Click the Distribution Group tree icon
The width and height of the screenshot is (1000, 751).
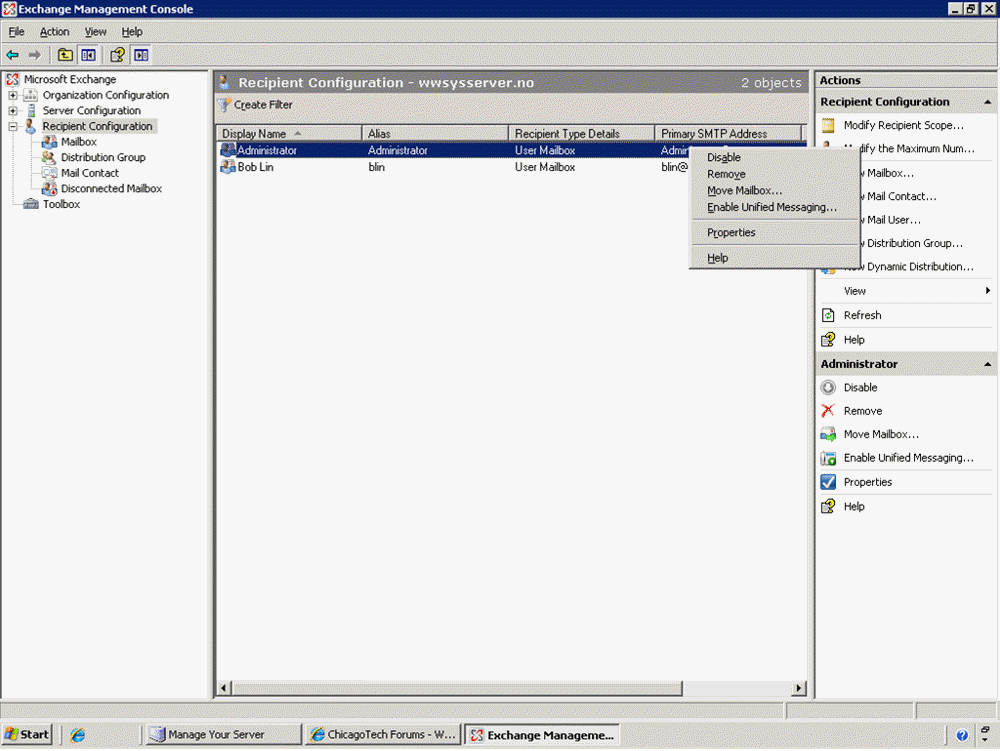coord(49,157)
